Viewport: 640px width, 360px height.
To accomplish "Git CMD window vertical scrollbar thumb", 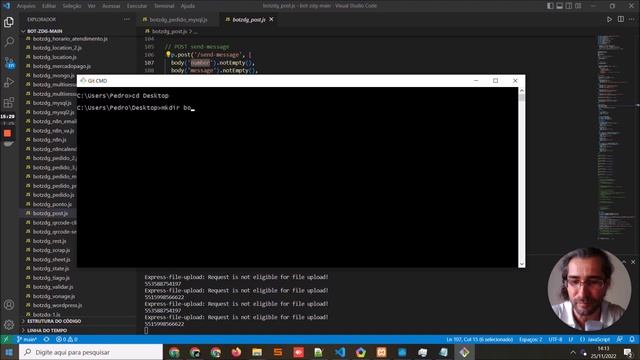I will (522, 97).
